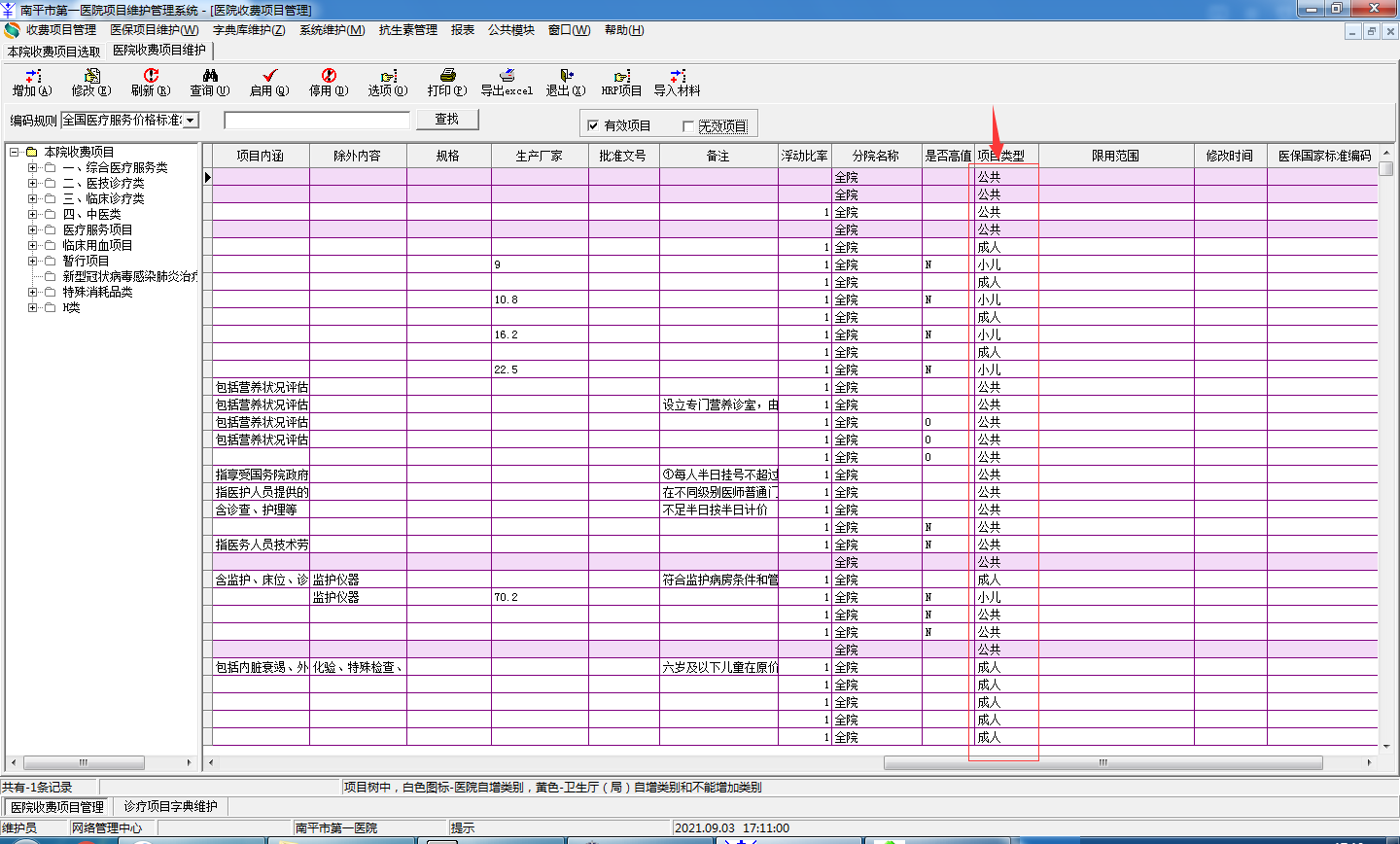Click the 项目内涵 column header

point(261,156)
